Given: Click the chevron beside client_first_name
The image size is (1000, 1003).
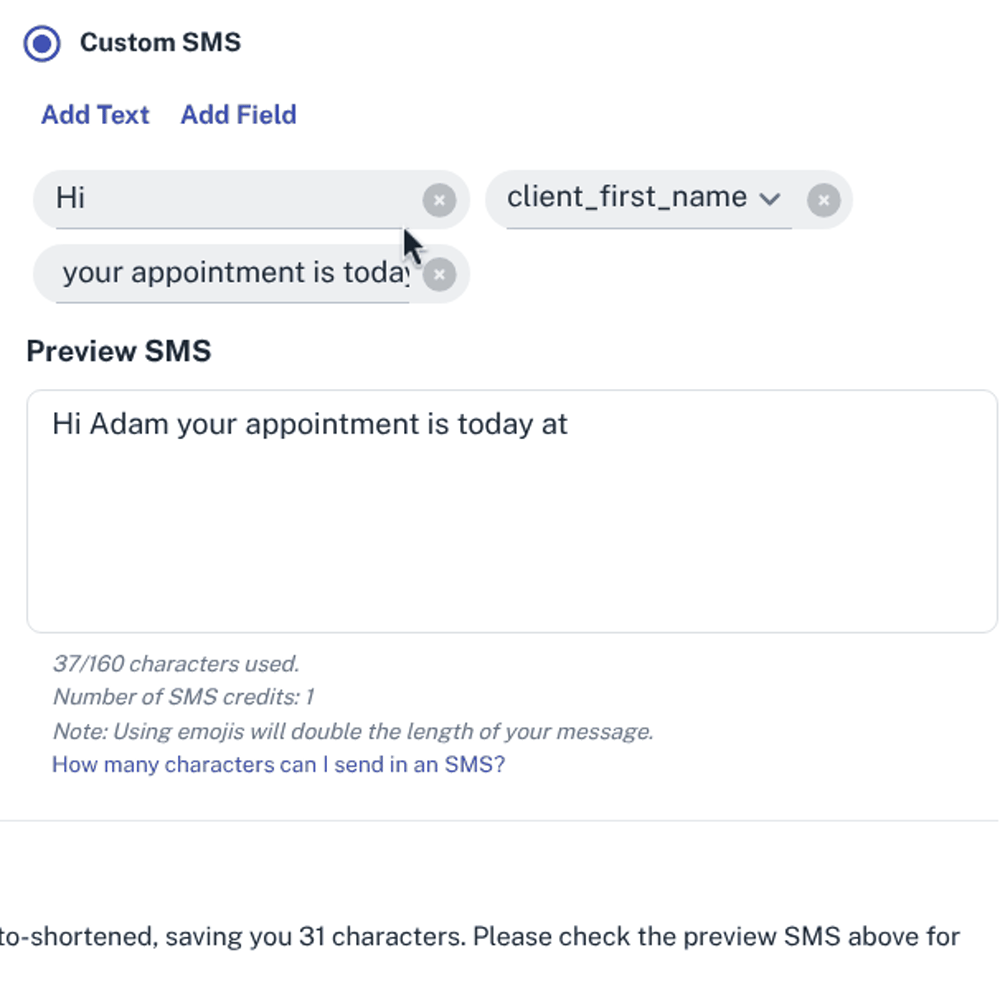Looking at the screenshot, I should point(769,199).
